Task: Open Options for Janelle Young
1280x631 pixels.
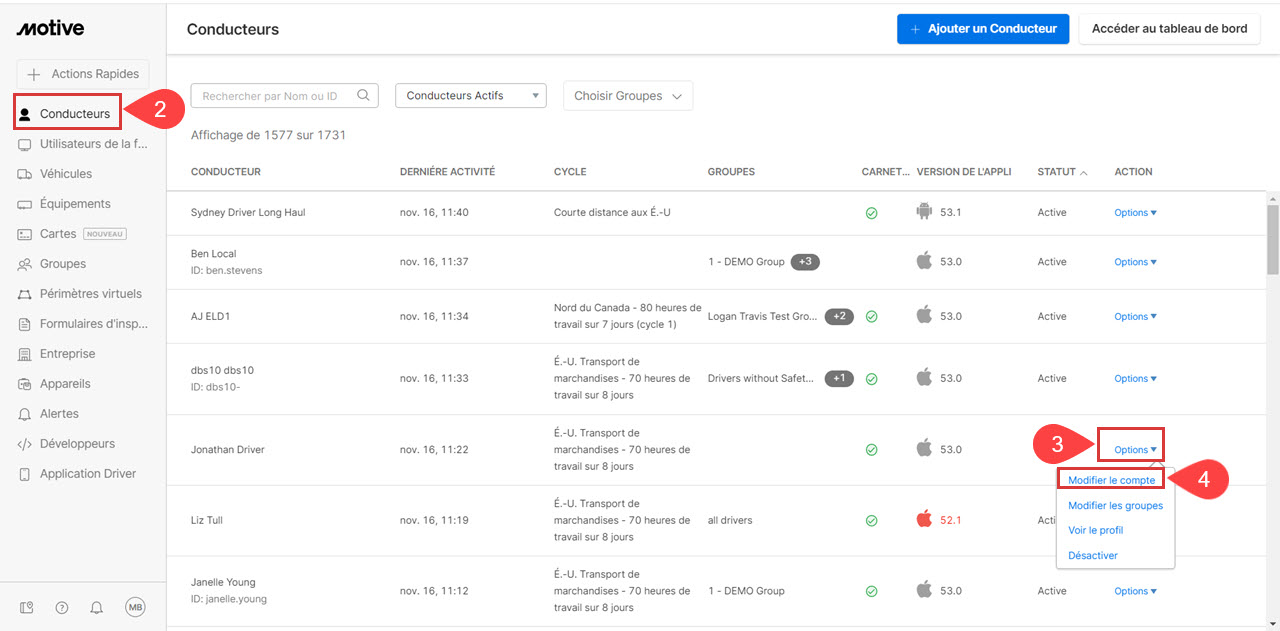Action: click(1135, 591)
